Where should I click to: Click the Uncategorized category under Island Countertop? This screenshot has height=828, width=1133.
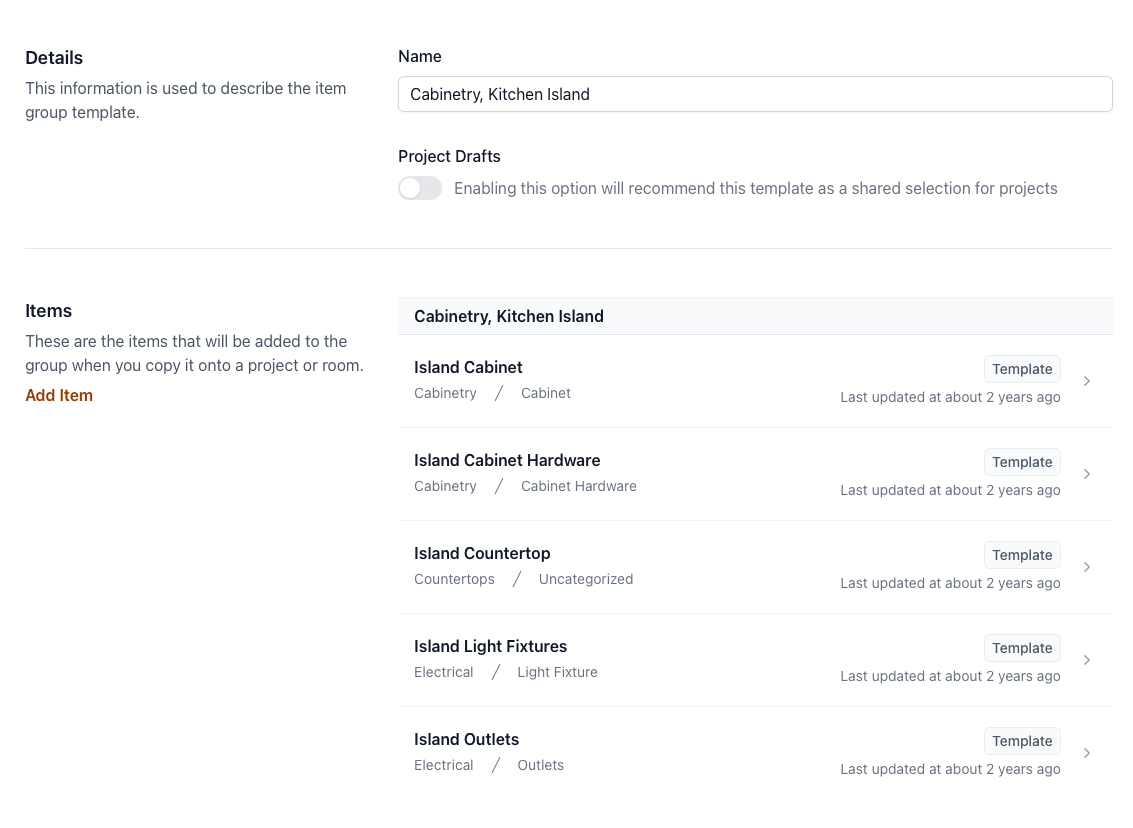point(585,579)
